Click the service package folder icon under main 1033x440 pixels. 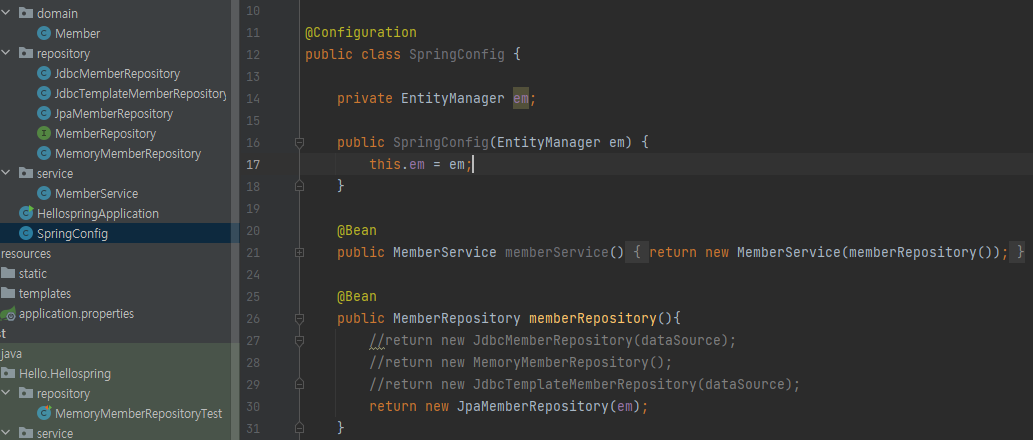point(26,173)
